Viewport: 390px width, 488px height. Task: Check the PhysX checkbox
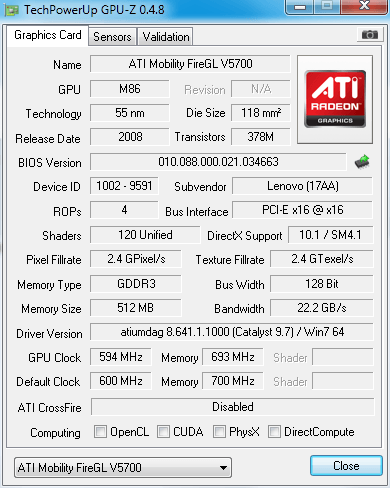pyautogui.click(x=219, y=431)
